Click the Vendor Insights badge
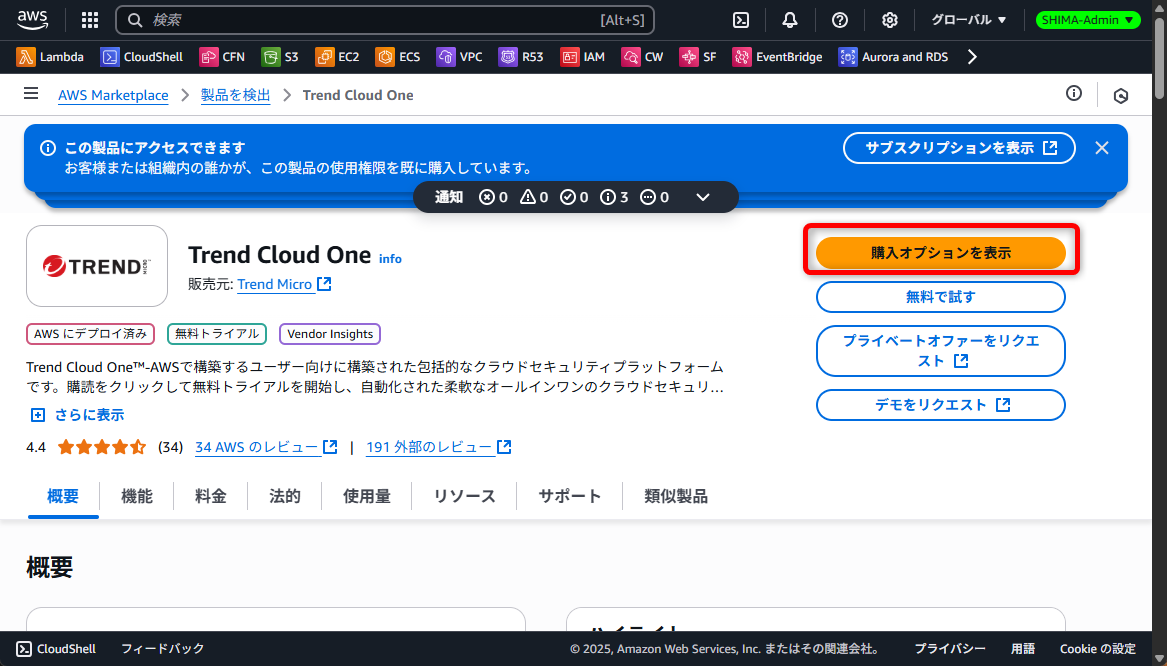The image size is (1167, 666). (x=330, y=334)
